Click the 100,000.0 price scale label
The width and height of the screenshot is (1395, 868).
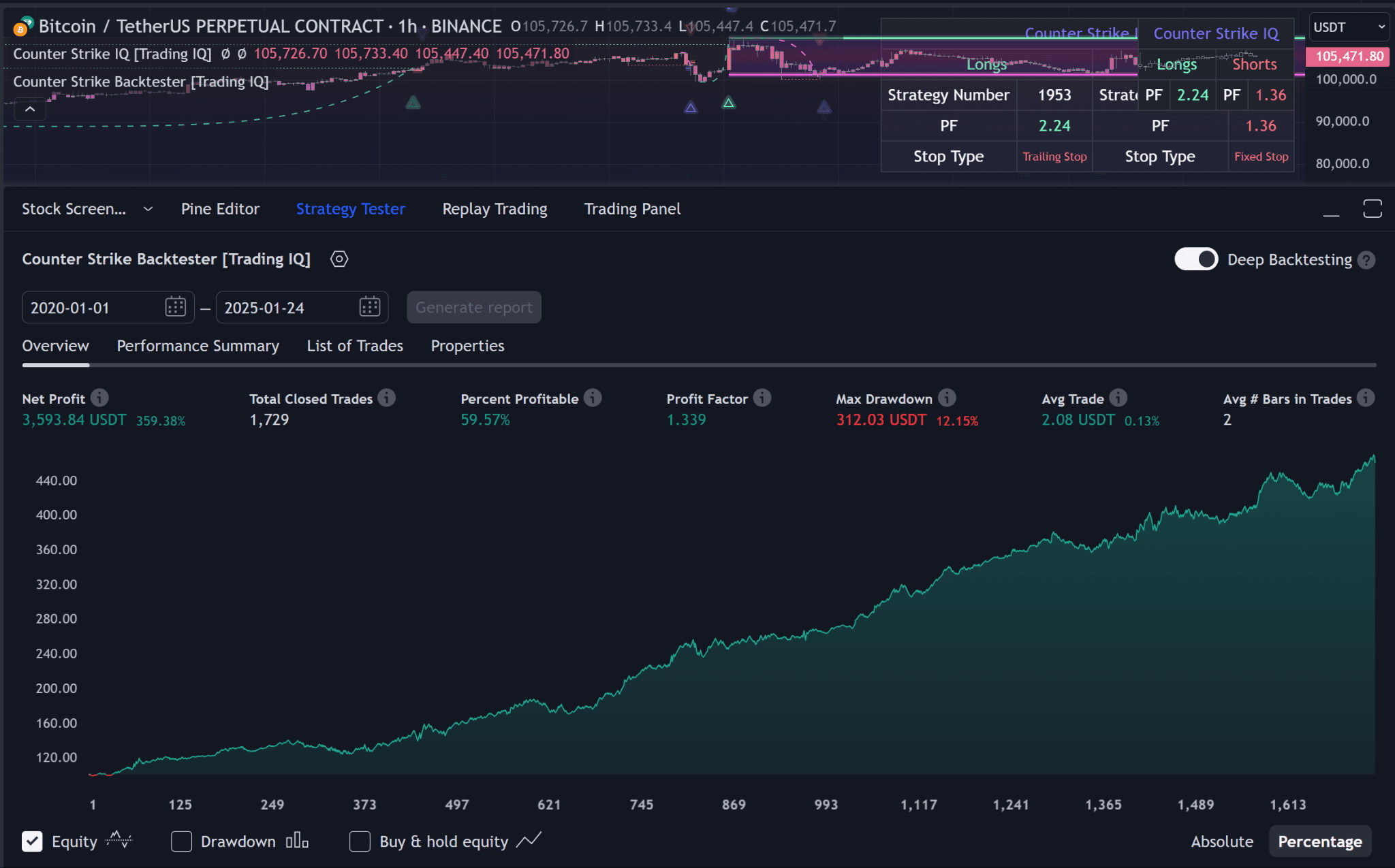pyautogui.click(x=1345, y=80)
